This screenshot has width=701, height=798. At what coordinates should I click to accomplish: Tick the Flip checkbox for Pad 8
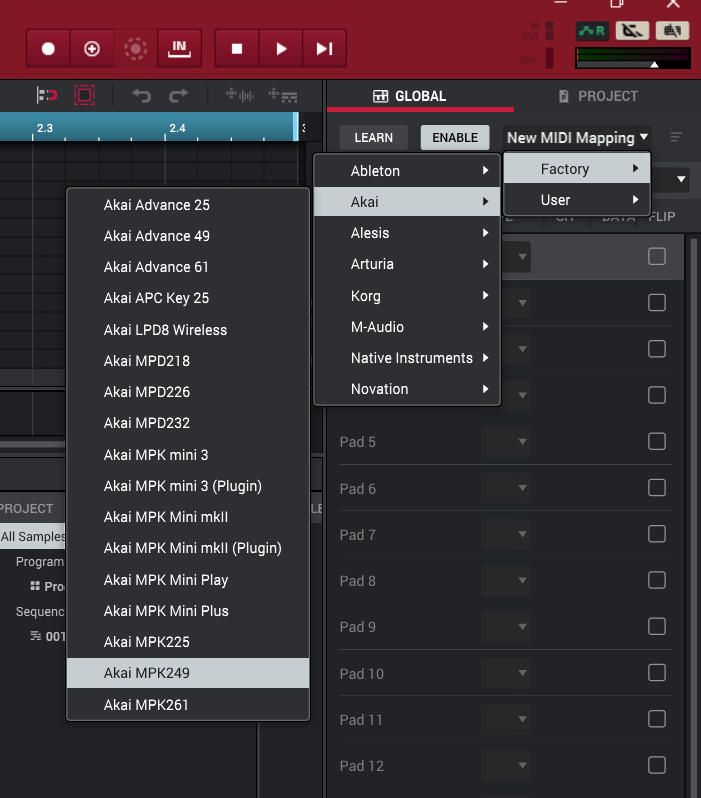click(657, 580)
